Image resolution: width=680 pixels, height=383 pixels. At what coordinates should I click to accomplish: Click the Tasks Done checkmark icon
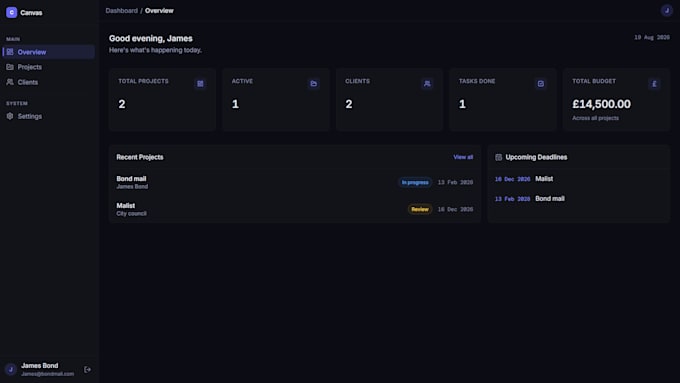point(541,84)
